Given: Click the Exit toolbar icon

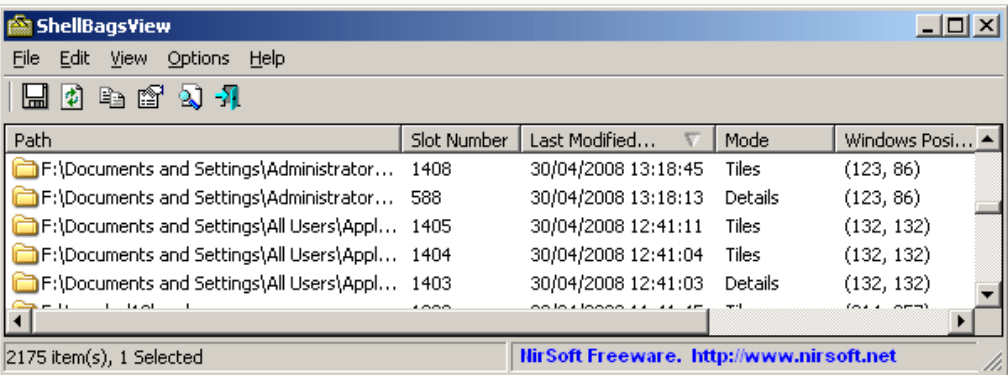Looking at the screenshot, I should pyautogui.click(x=228, y=97).
